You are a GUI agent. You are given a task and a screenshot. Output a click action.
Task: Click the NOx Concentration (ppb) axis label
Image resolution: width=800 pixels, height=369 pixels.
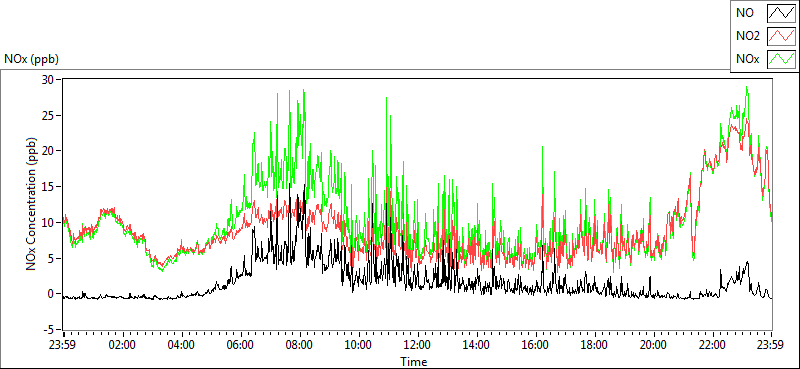click(x=32, y=203)
